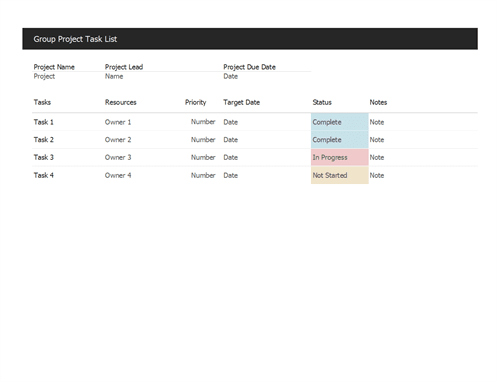Click Task 2 Complete status cell
The width and height of the screenshot is (498, 382).
[x=339, y=140]
